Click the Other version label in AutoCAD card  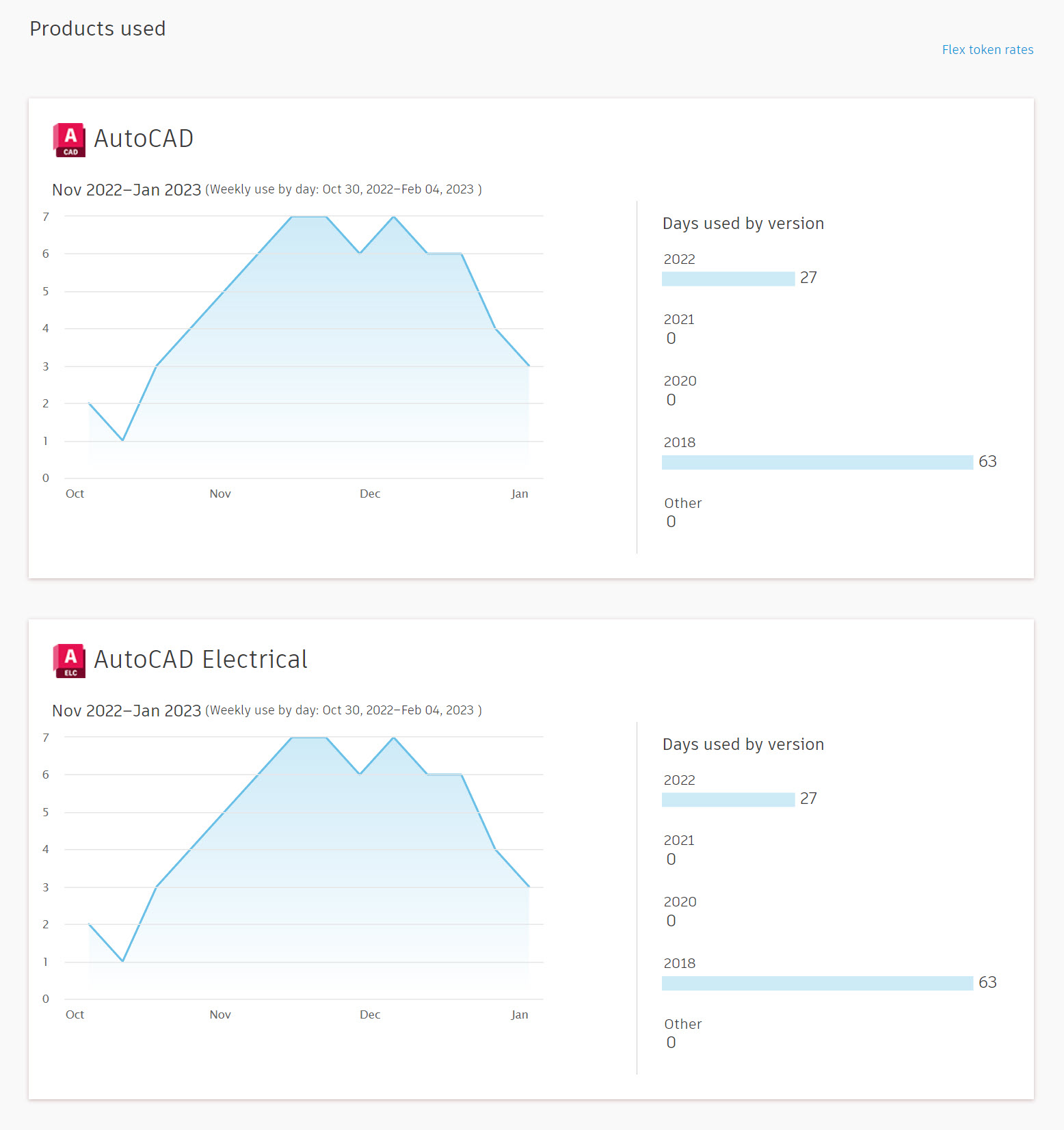(683, 504)
